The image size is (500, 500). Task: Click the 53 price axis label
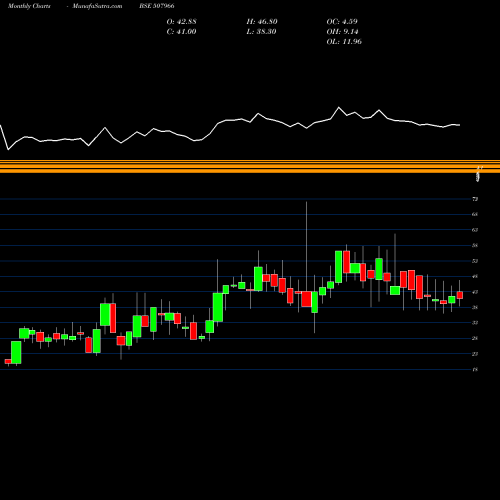[475, 261]
